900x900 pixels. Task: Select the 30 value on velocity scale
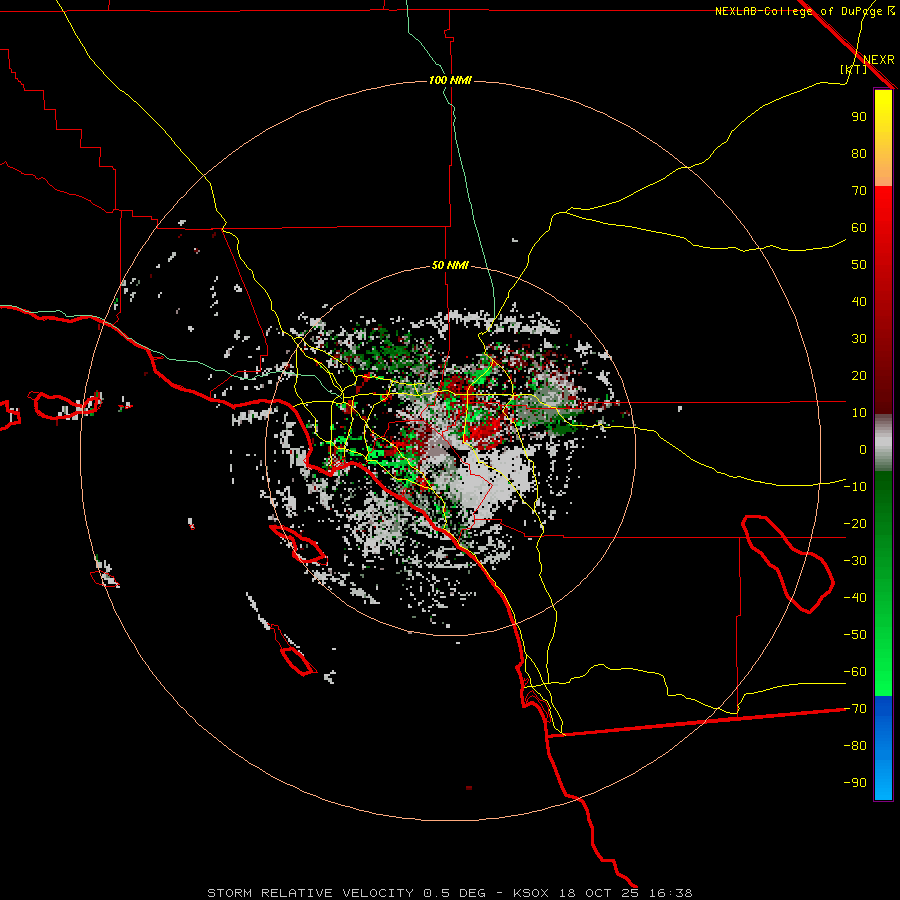(x=859, y=339)
